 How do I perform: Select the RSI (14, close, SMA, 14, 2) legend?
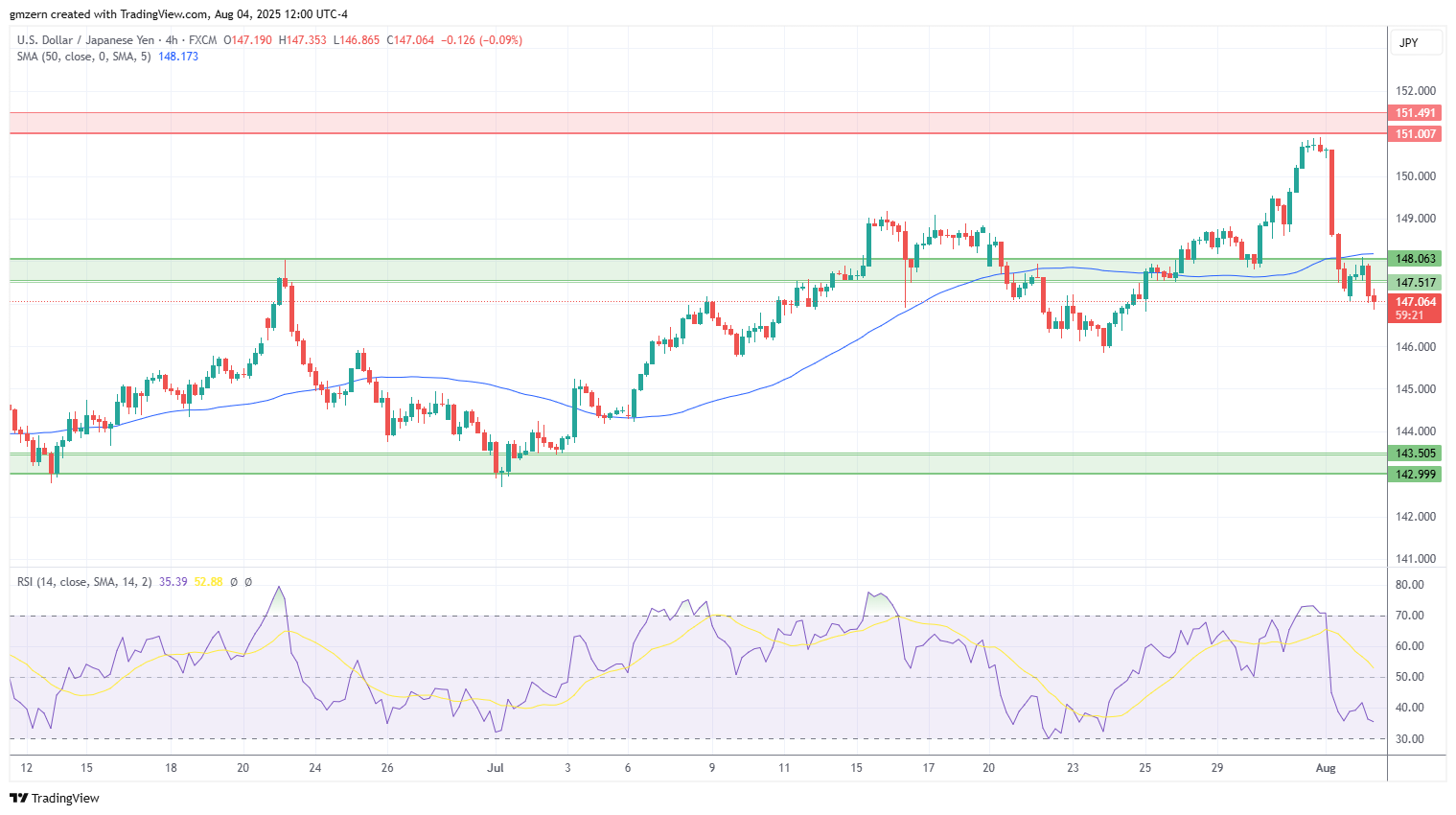pos(84,582)
